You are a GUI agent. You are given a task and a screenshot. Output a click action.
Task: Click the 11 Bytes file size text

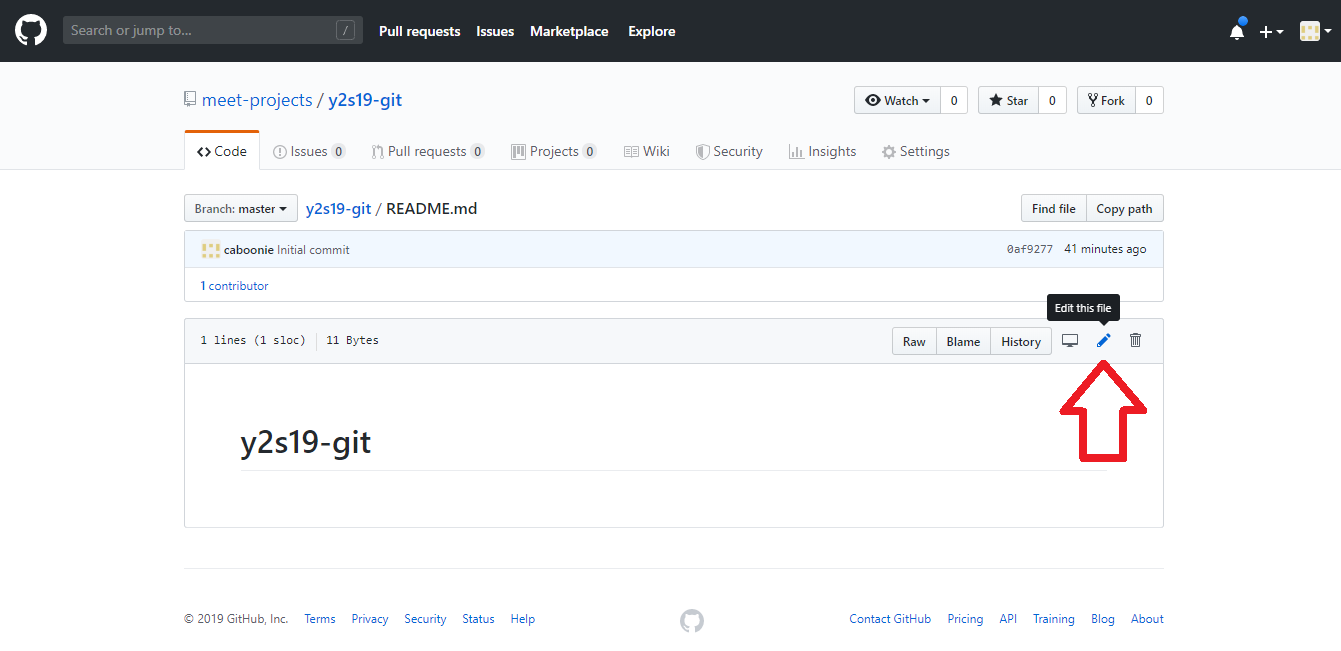pos(352,340)
